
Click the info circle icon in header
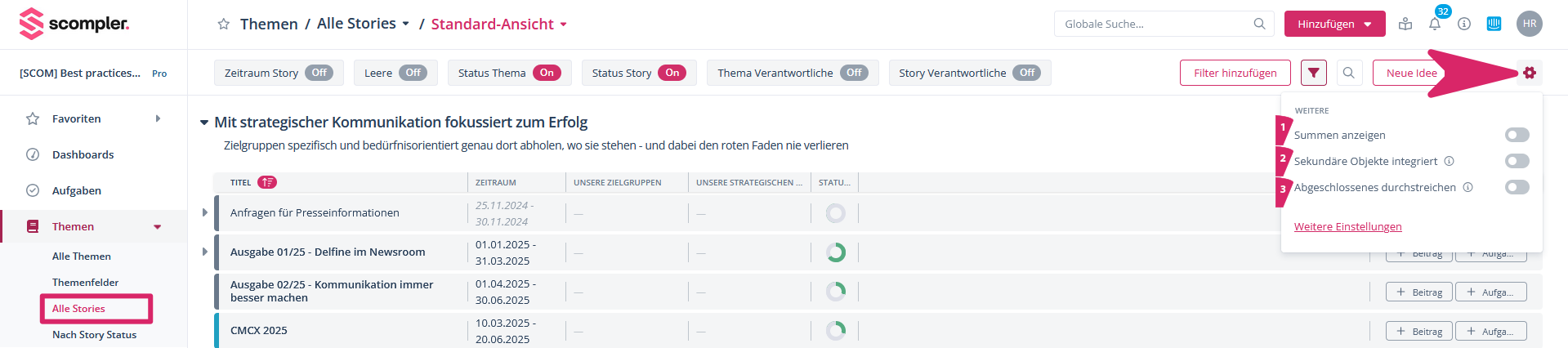click(1463, 25)
